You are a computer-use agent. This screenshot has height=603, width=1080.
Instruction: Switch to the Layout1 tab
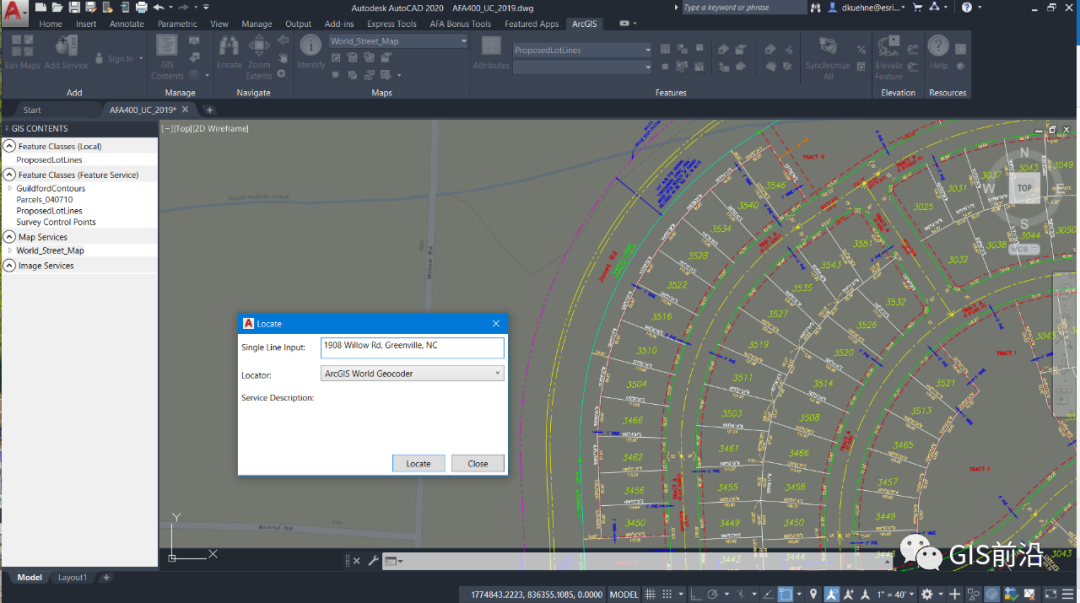tap(72, 577)
